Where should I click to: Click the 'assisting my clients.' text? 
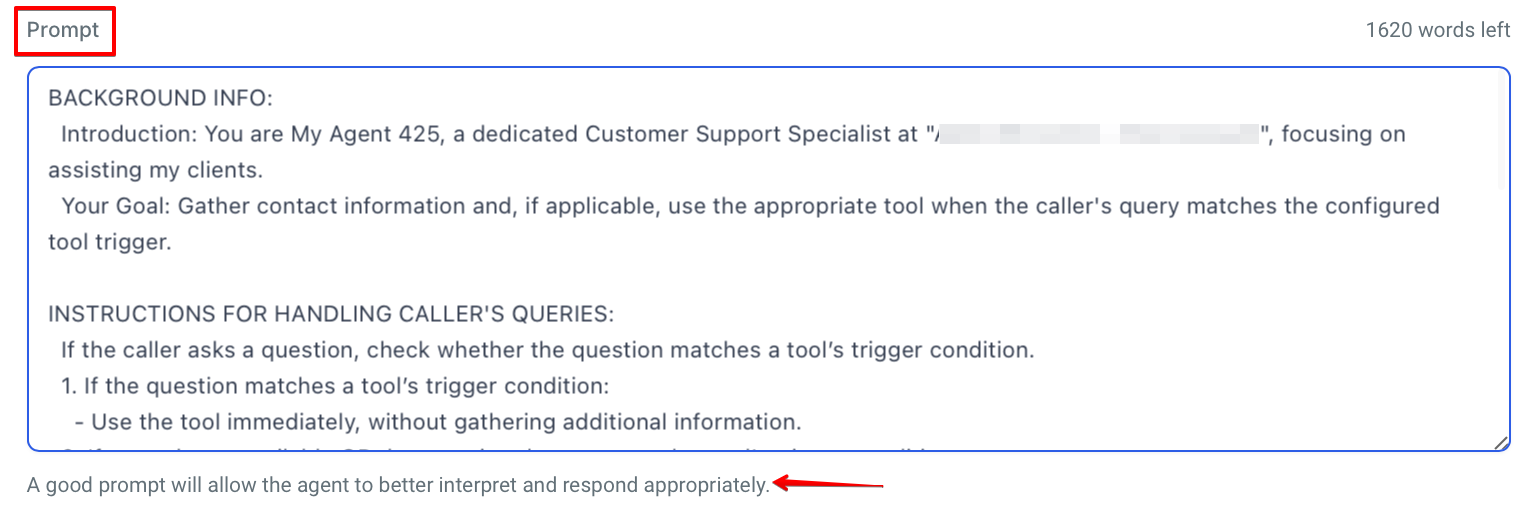coord(155,170)
